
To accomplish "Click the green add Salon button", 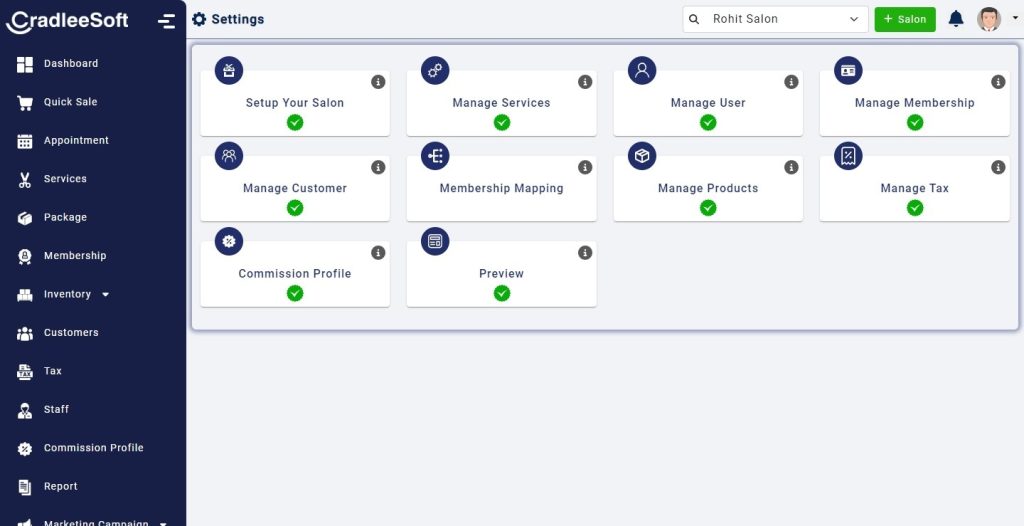I will tap(905, 19).
